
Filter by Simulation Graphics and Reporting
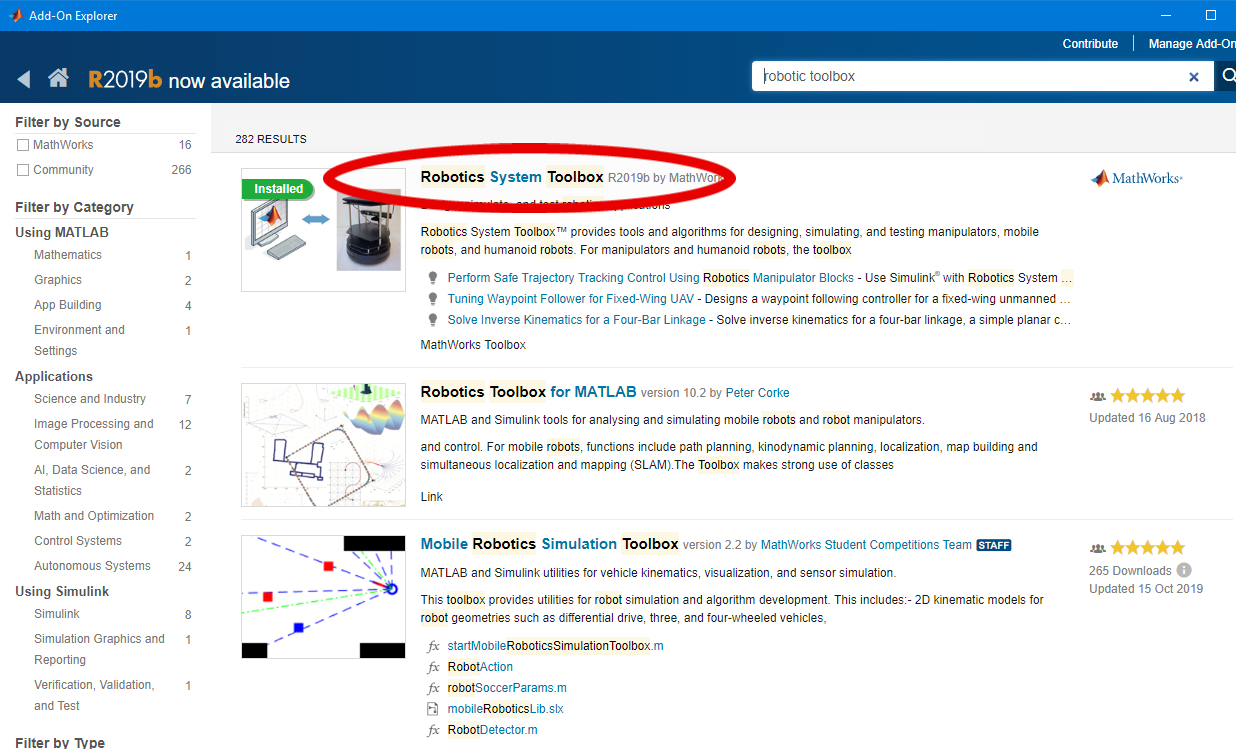click(99, 649)
